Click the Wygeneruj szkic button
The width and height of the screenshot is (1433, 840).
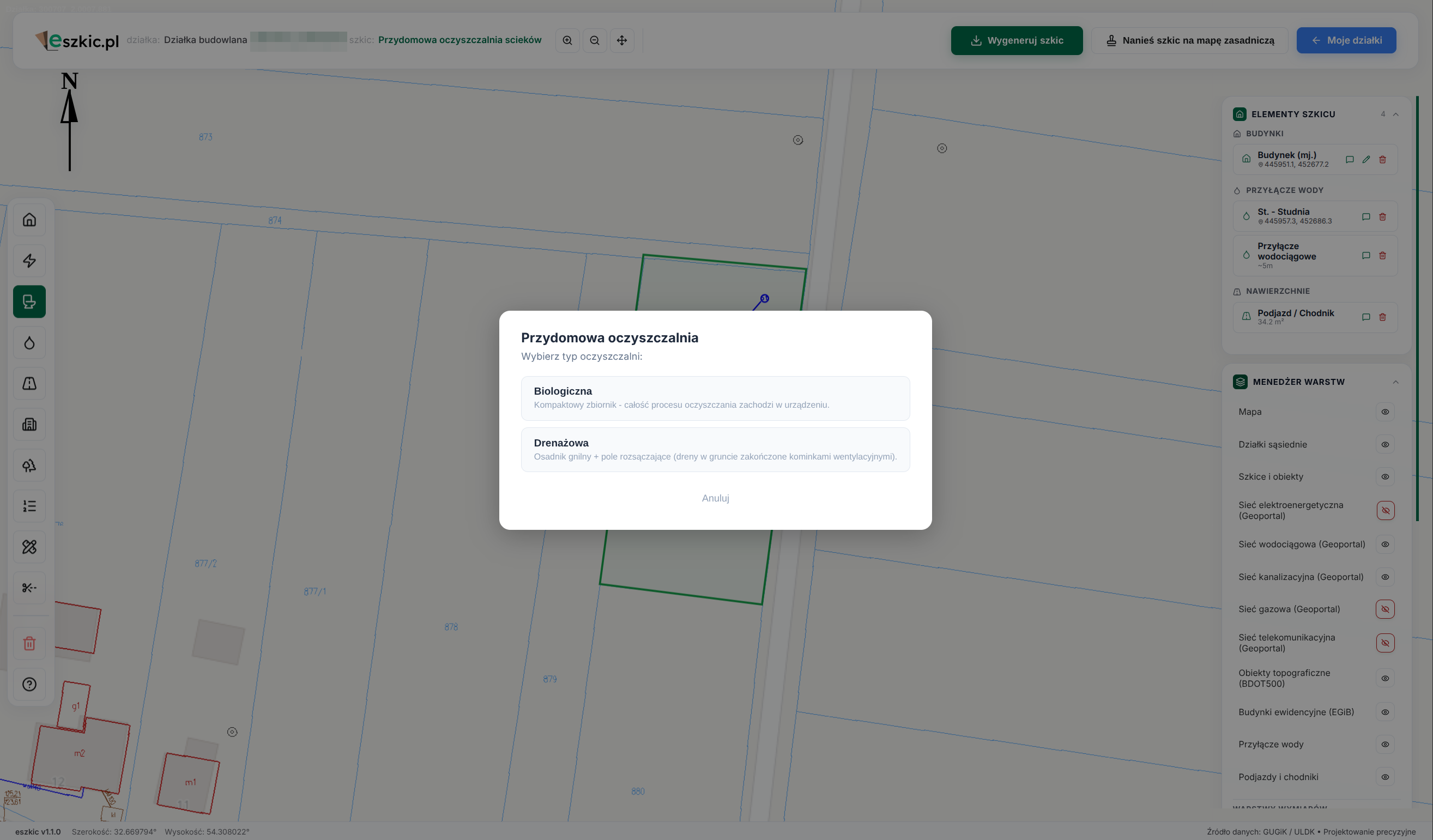(1017, 40)
